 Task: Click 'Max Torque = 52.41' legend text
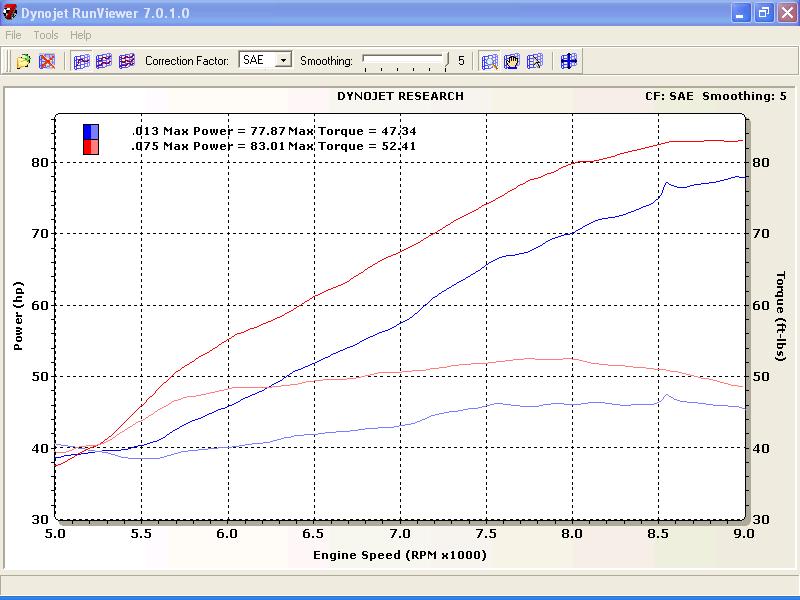coord(352,146)
